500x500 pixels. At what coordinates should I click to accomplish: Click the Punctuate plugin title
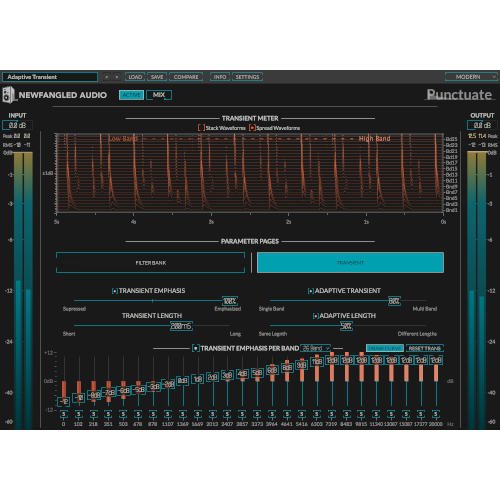pos(459,95)
